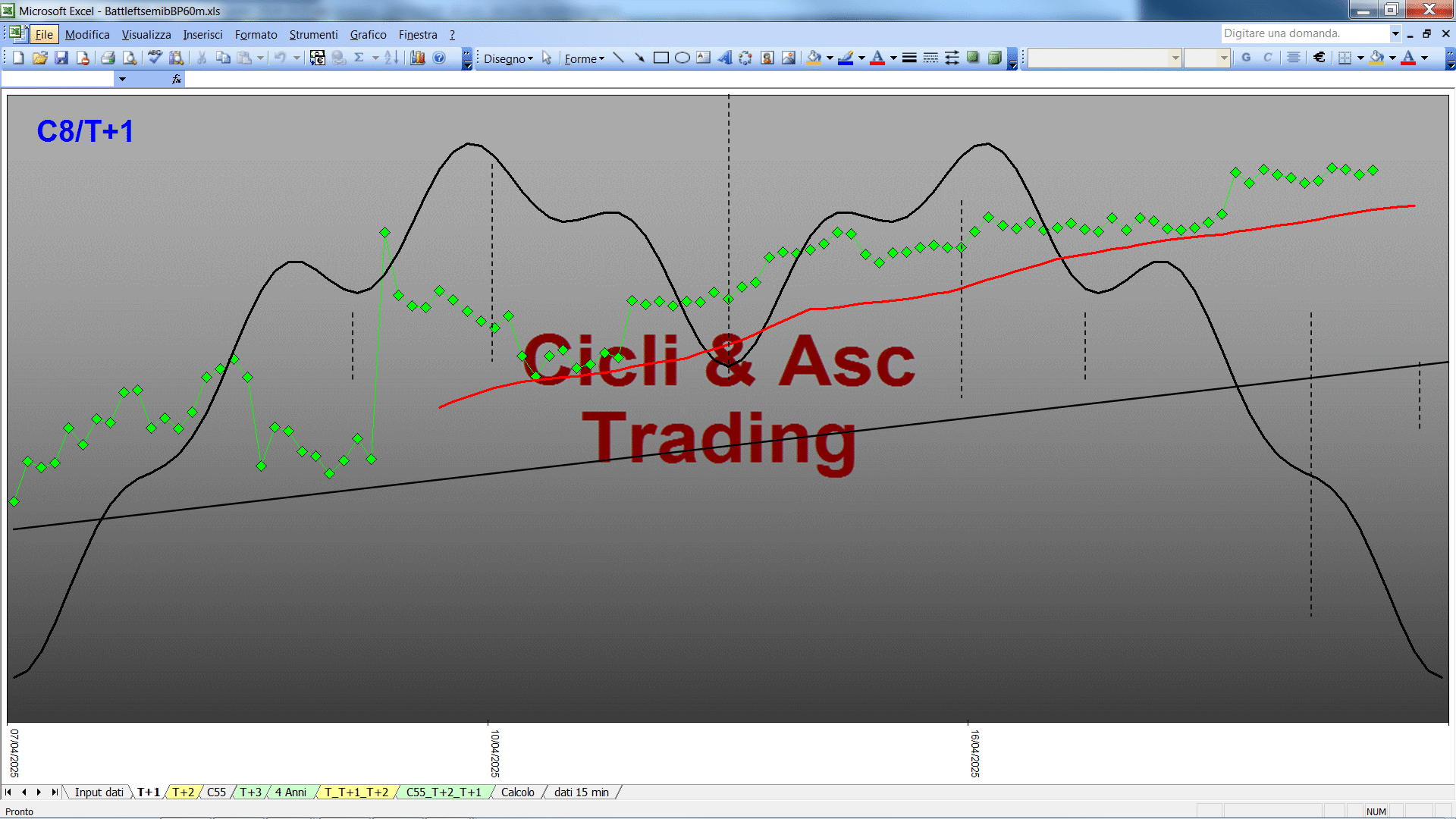Open the File menu
The image size is (1456, 819).
tap(44, 35)
